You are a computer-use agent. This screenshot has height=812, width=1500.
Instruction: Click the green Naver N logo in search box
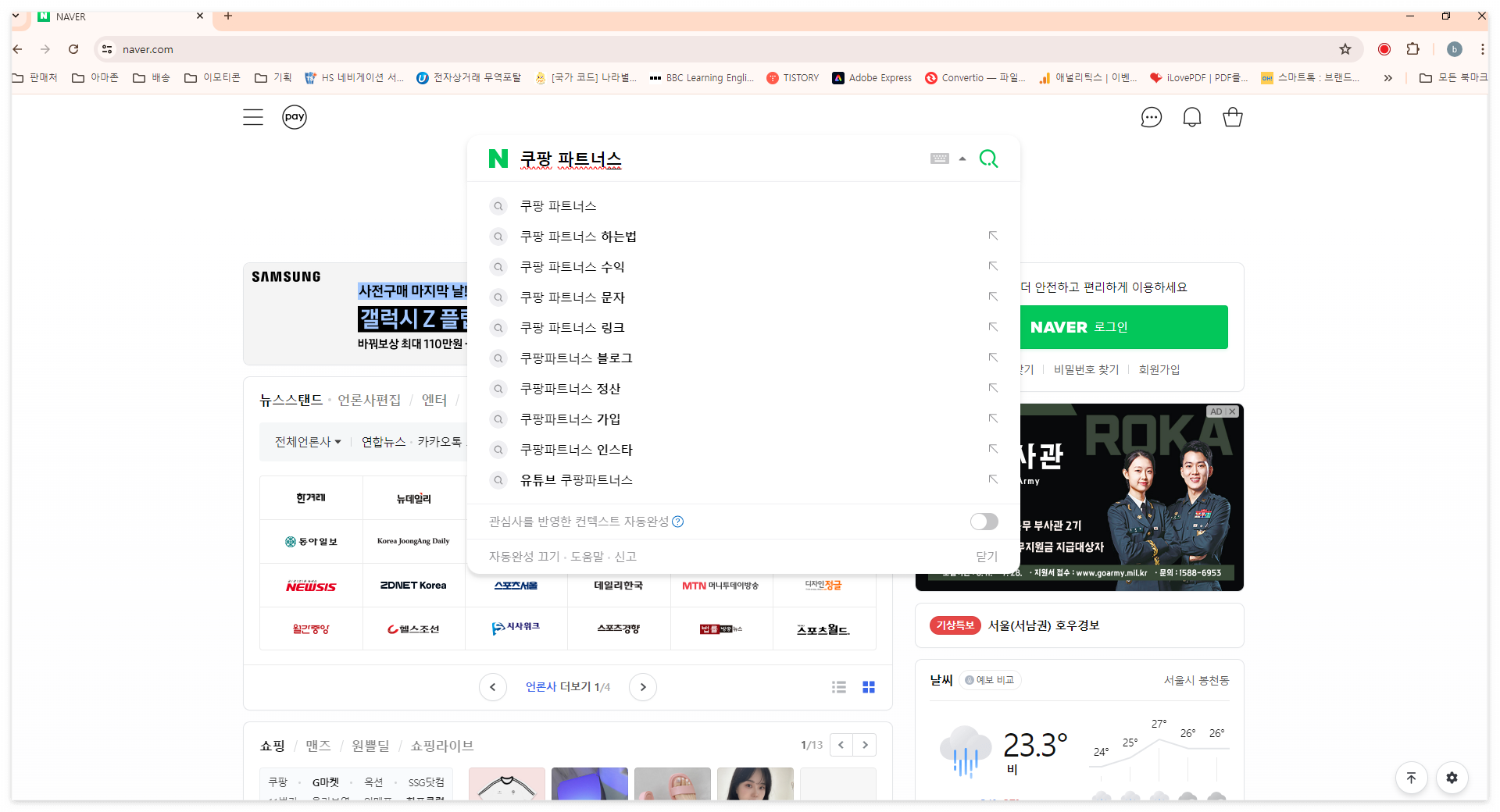tap(498, 158)
